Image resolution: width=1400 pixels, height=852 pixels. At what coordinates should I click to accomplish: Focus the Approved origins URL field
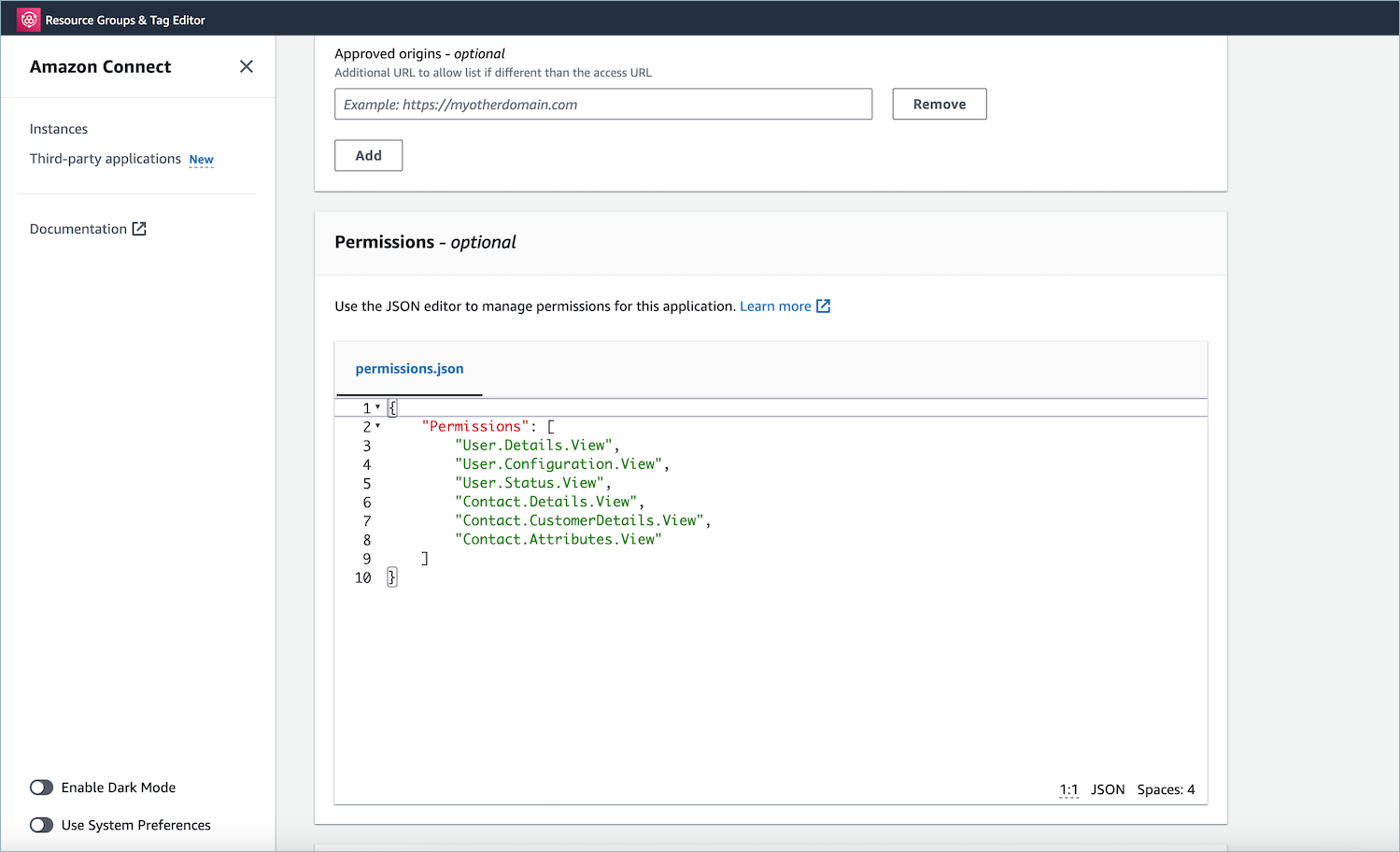603,105
